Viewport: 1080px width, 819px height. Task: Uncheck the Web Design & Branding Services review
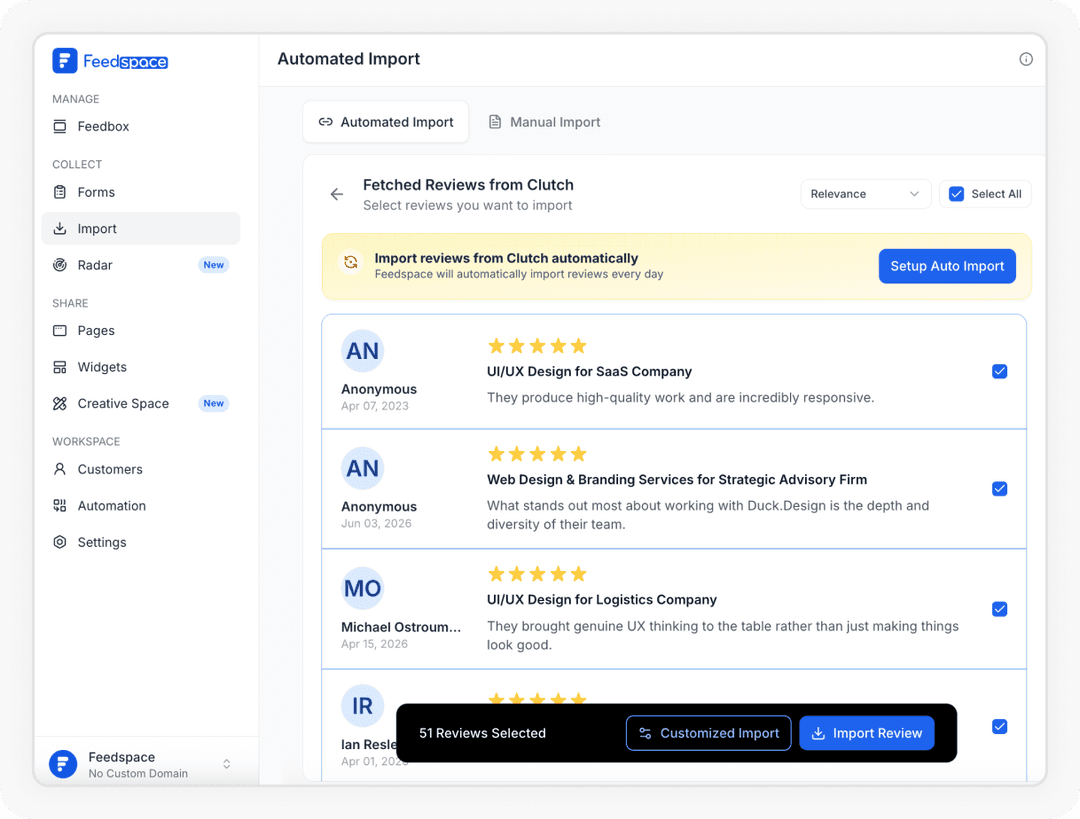[999, 489]
